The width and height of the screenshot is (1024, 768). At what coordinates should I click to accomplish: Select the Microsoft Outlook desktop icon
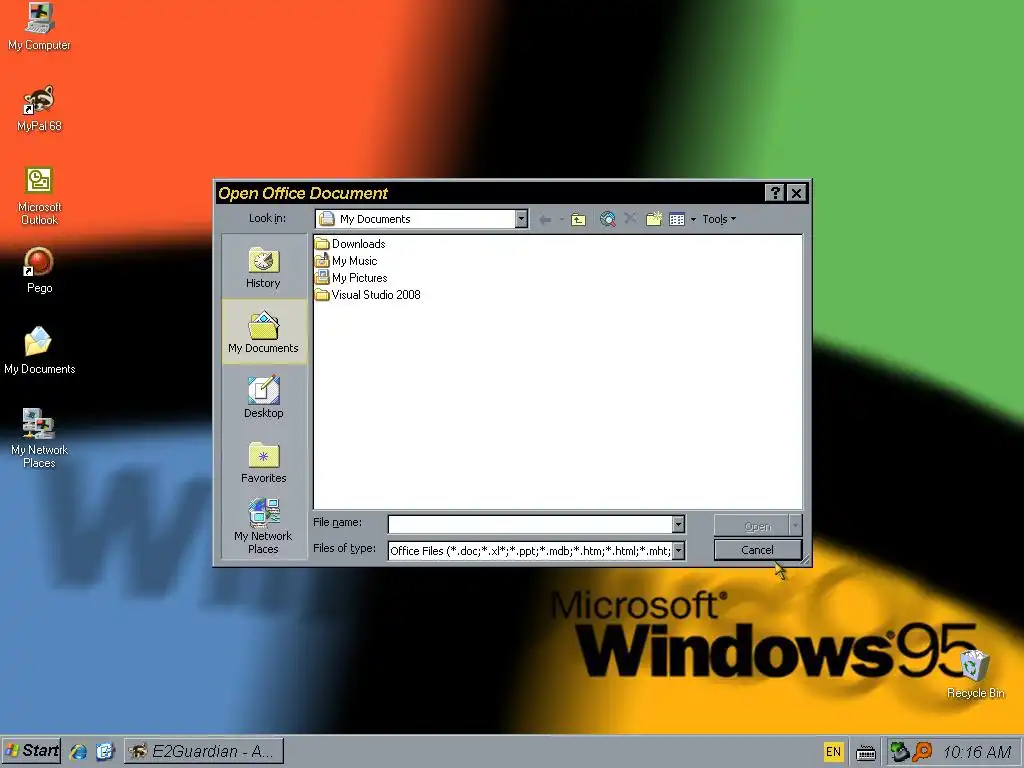[39, 196]
